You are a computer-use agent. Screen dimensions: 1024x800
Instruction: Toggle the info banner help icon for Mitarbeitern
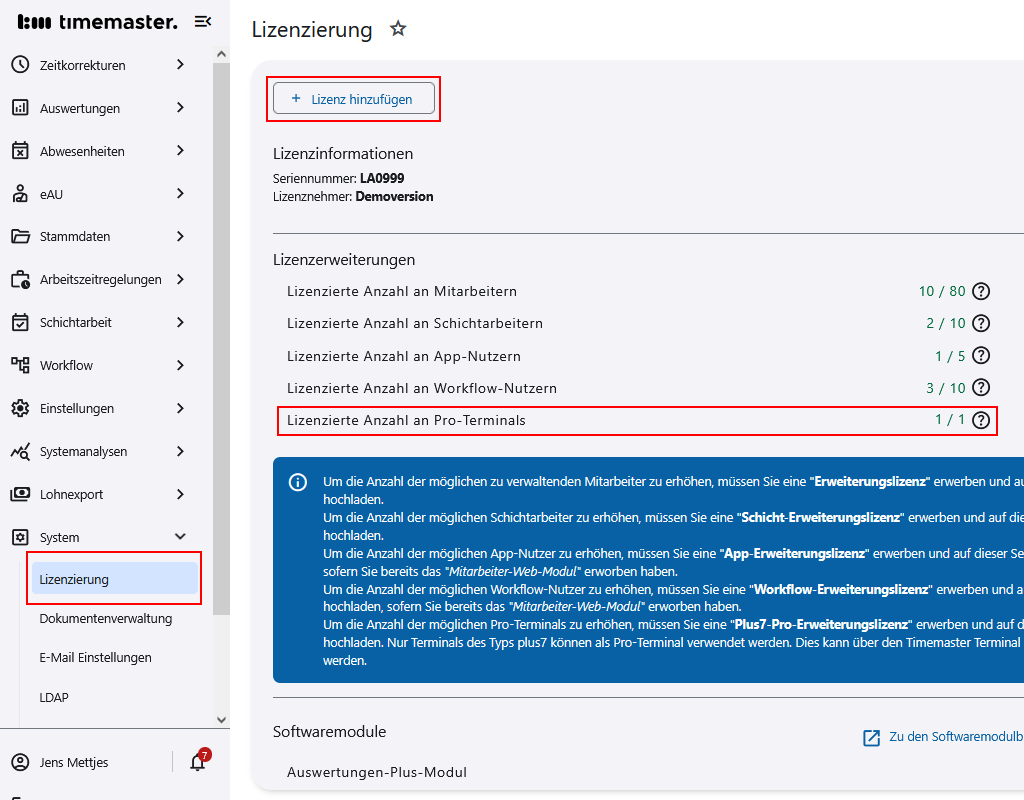pos(981,291)
